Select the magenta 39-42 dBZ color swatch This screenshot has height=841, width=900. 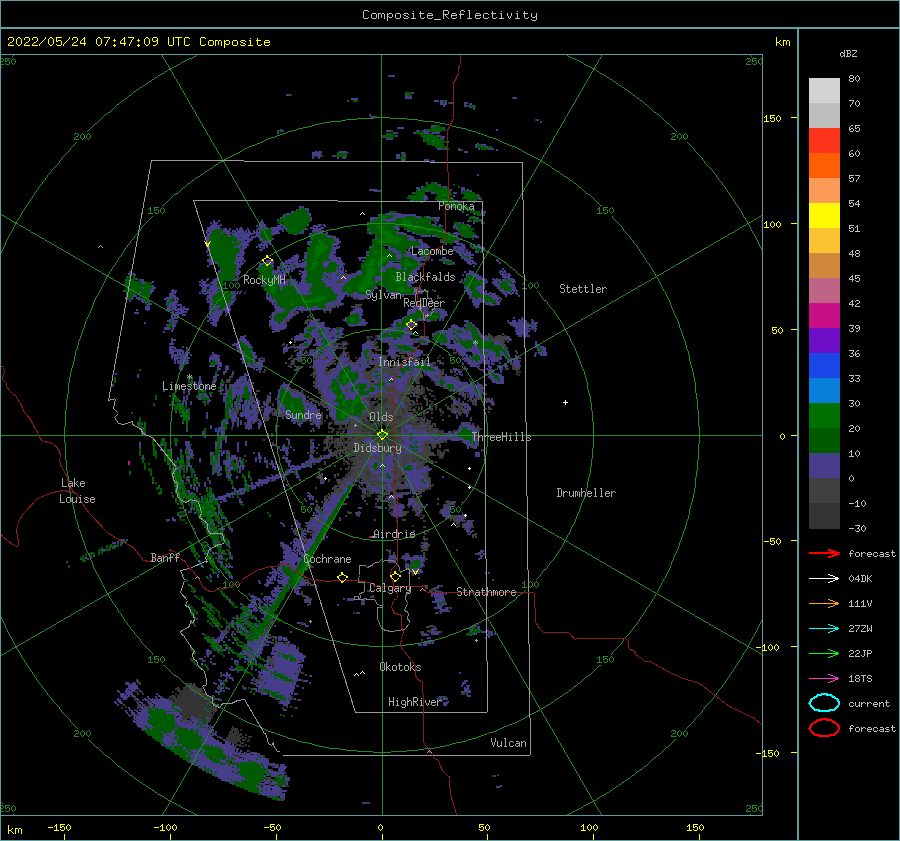click(x=824, y=316)
